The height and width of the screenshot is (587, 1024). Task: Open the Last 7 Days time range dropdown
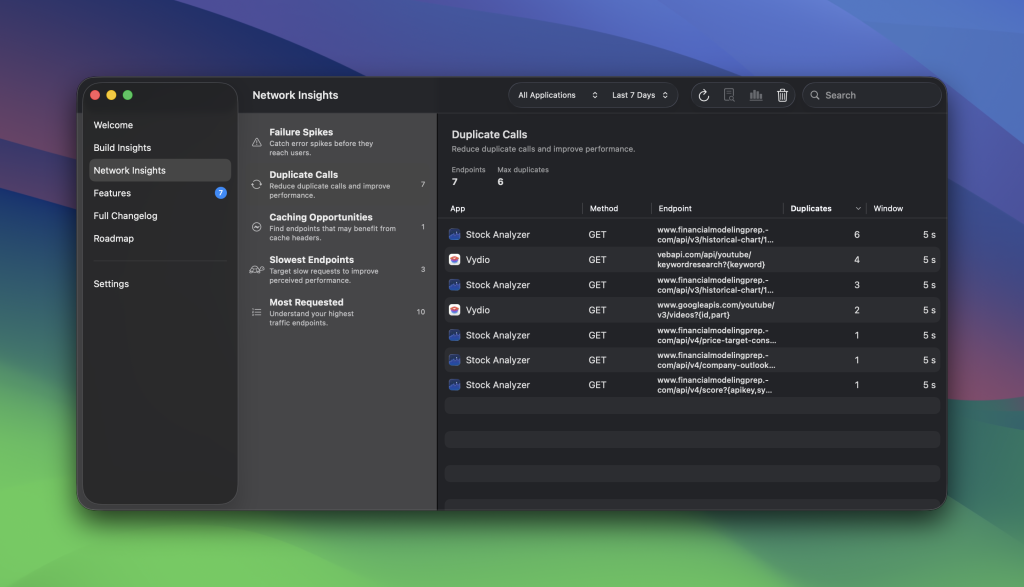(640, 95)
